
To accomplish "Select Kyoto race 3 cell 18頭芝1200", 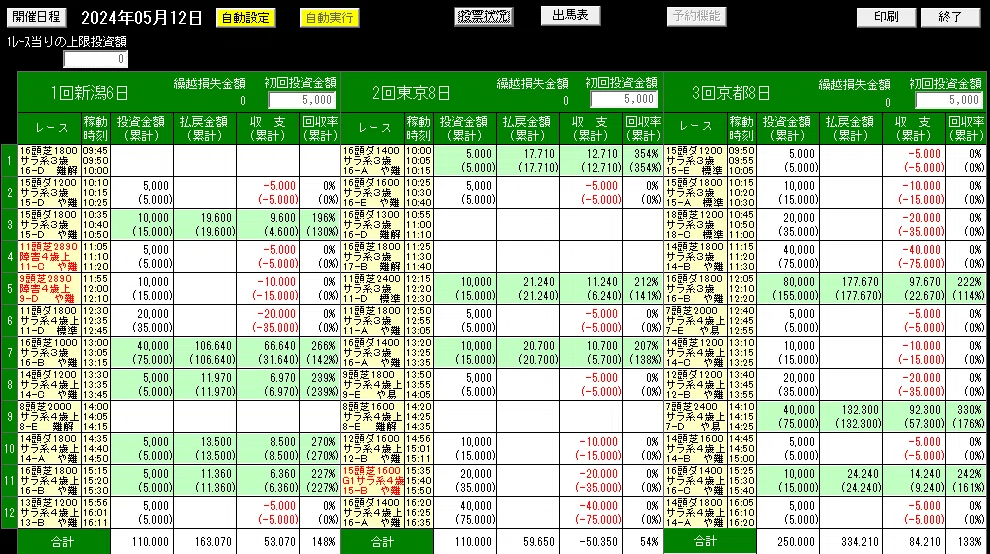I will click(695, 224).
